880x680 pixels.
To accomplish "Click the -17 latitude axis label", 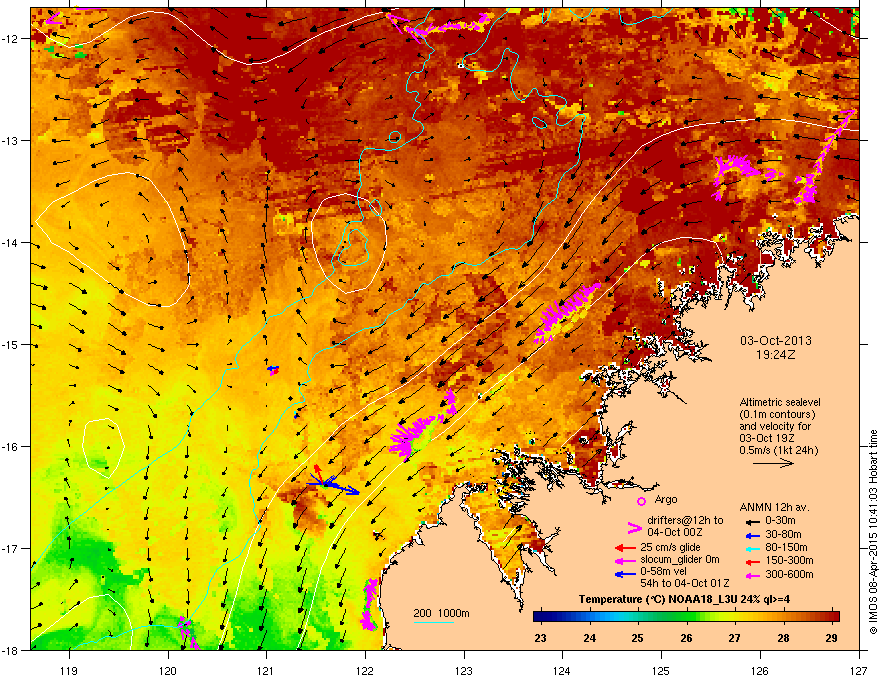I will (x=11, y=548).
